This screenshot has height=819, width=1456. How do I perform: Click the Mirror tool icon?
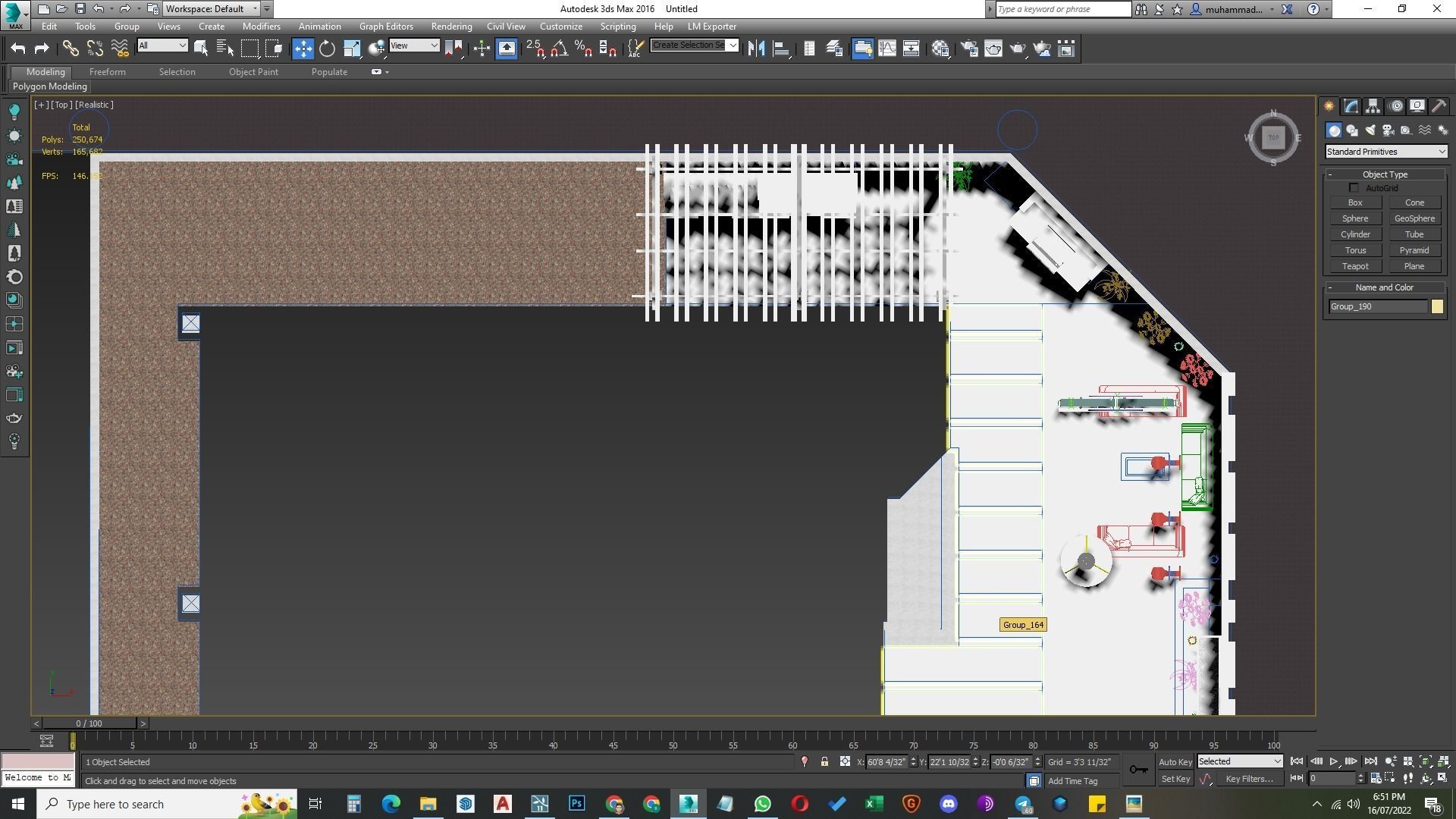(x=756, y=49)
